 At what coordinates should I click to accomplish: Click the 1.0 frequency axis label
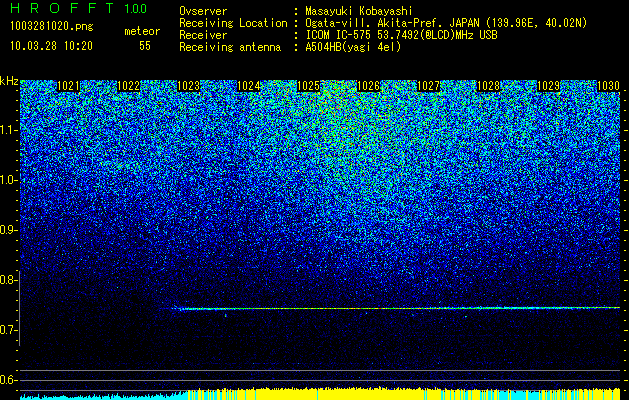pos(7,181)
